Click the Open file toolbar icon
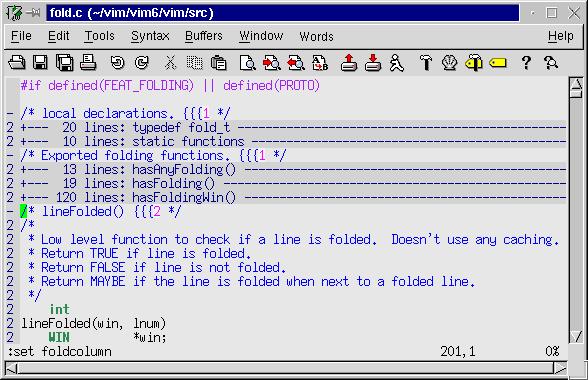Screen dimensions: 588x380 17,63
